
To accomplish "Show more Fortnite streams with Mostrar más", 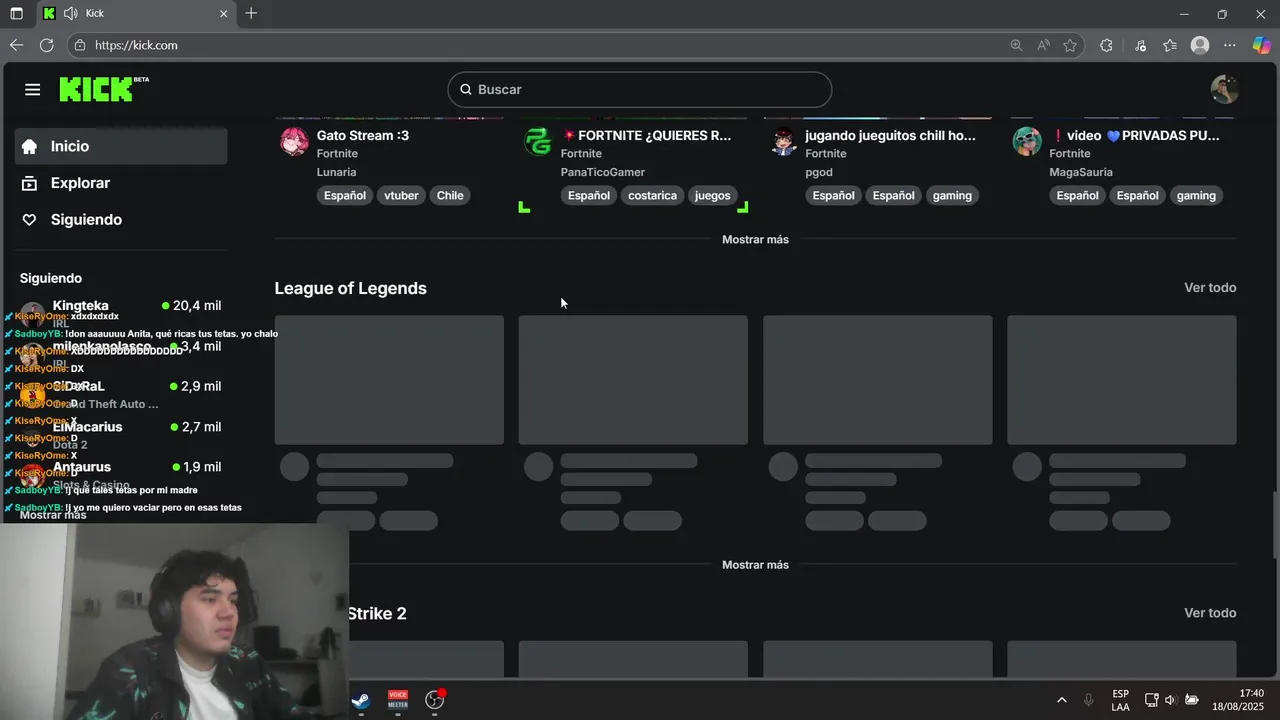I will [x=755, y=240].
